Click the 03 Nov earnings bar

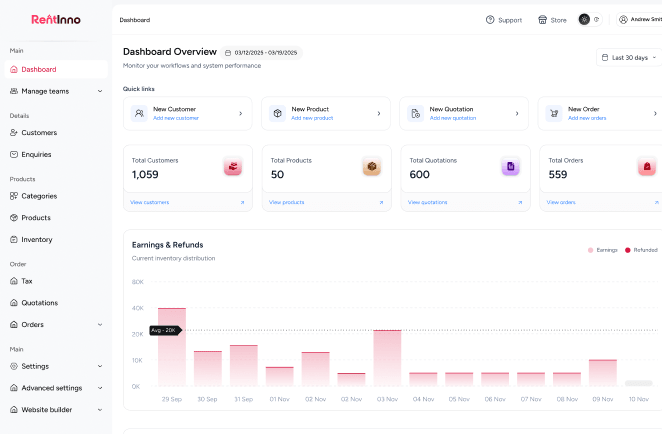[387, 358]
